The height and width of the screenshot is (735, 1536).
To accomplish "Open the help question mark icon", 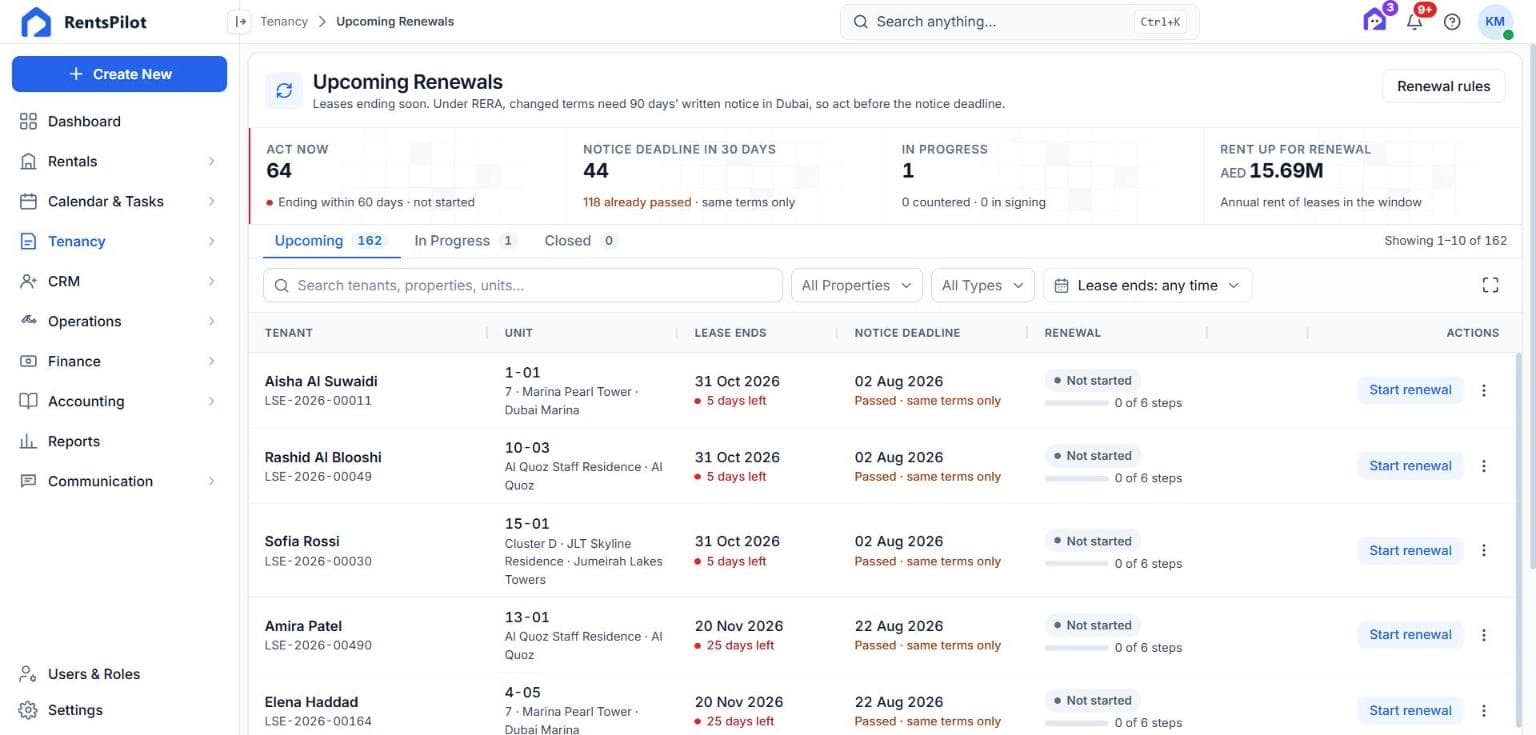I will click(1453, 22).
